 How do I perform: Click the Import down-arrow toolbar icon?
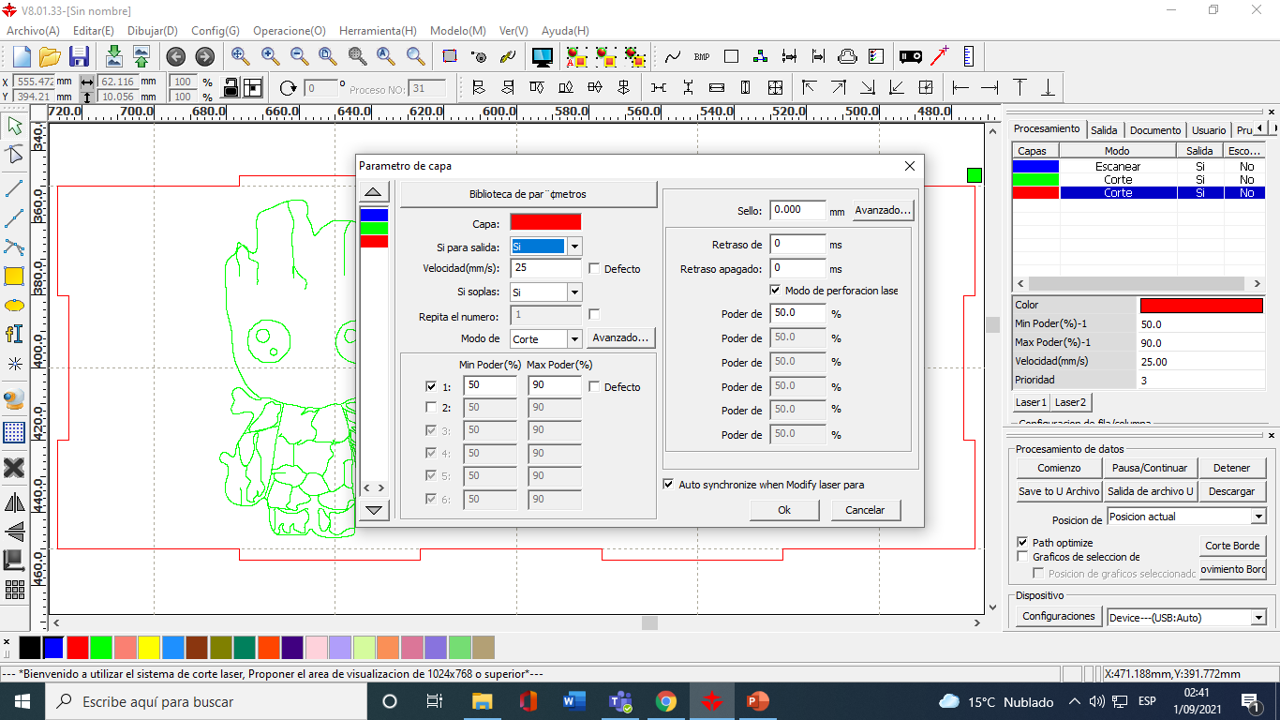(113, 57)
